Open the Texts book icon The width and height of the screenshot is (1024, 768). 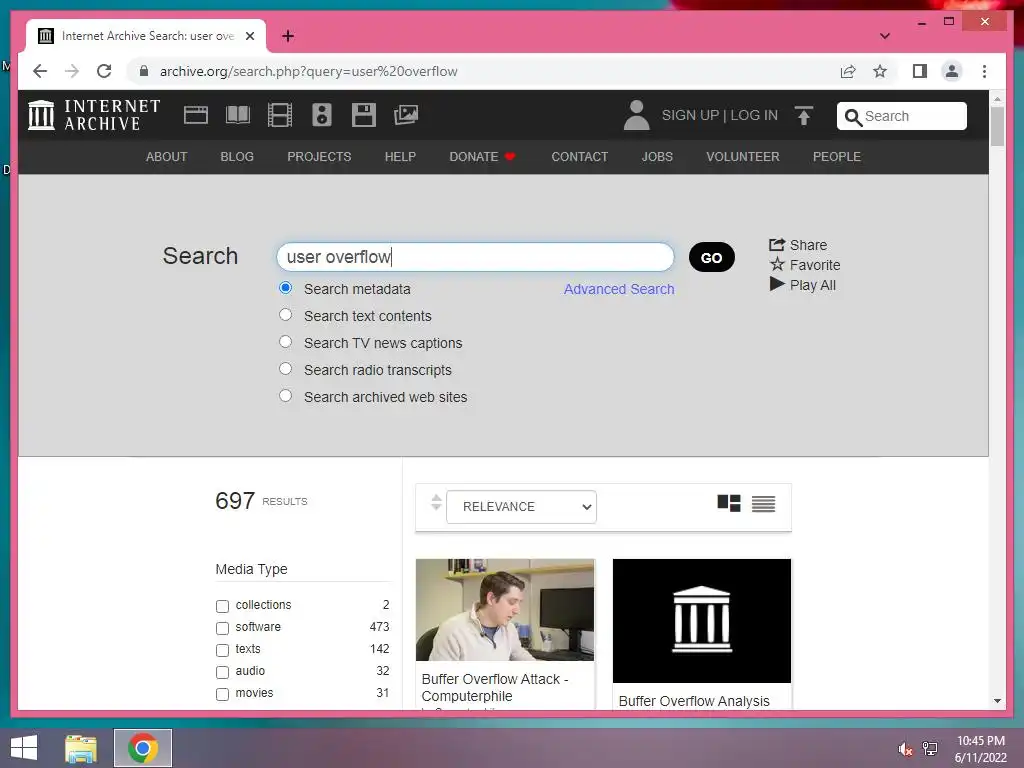(x=238, y=115)
